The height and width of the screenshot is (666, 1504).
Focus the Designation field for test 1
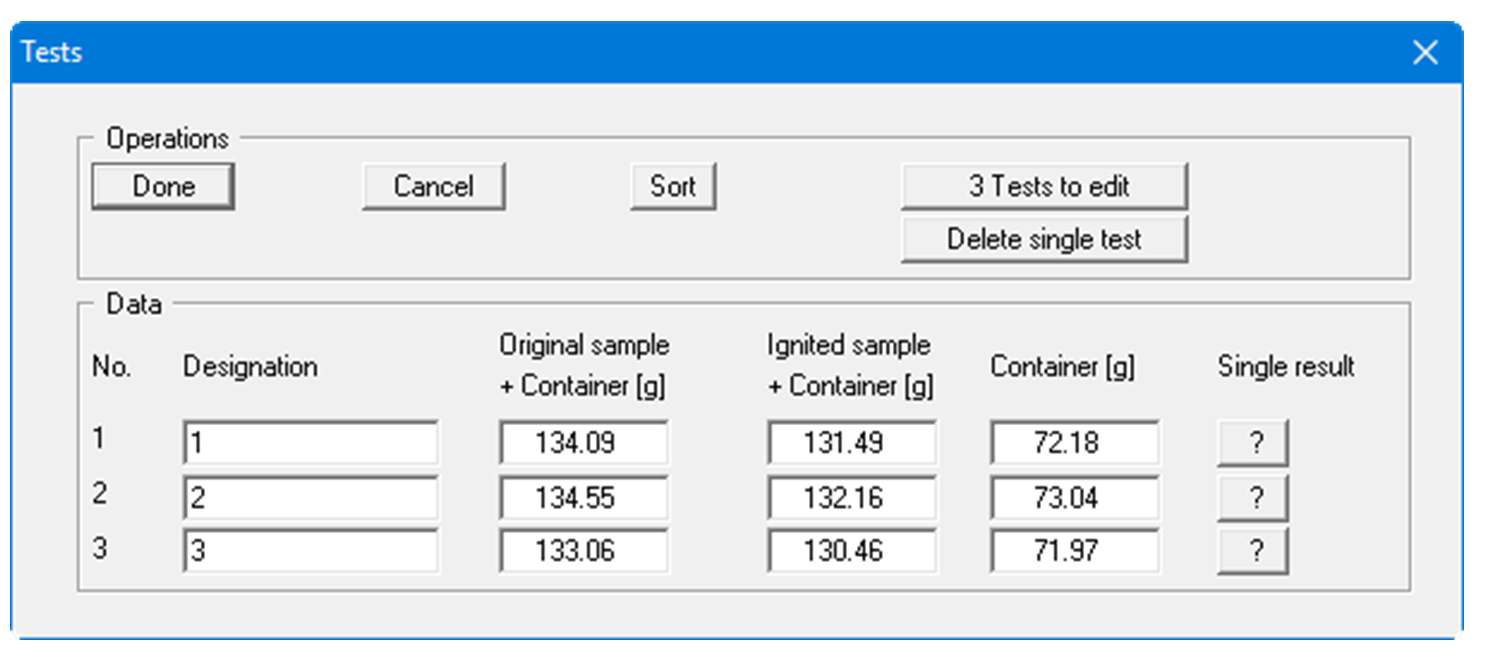tap(310, 443)
